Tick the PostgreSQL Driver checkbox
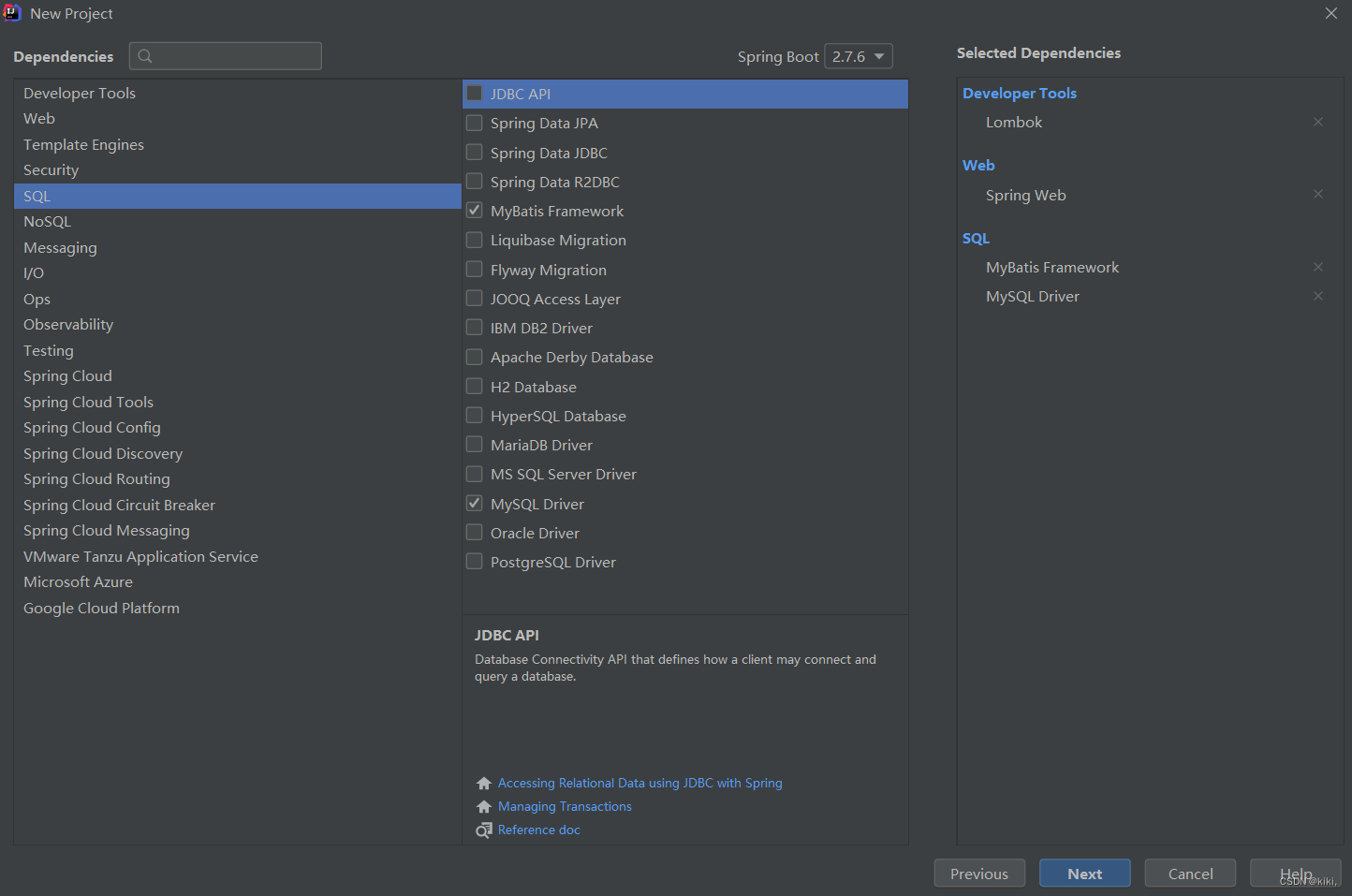1352x896 pixels. tap(475, 562)
